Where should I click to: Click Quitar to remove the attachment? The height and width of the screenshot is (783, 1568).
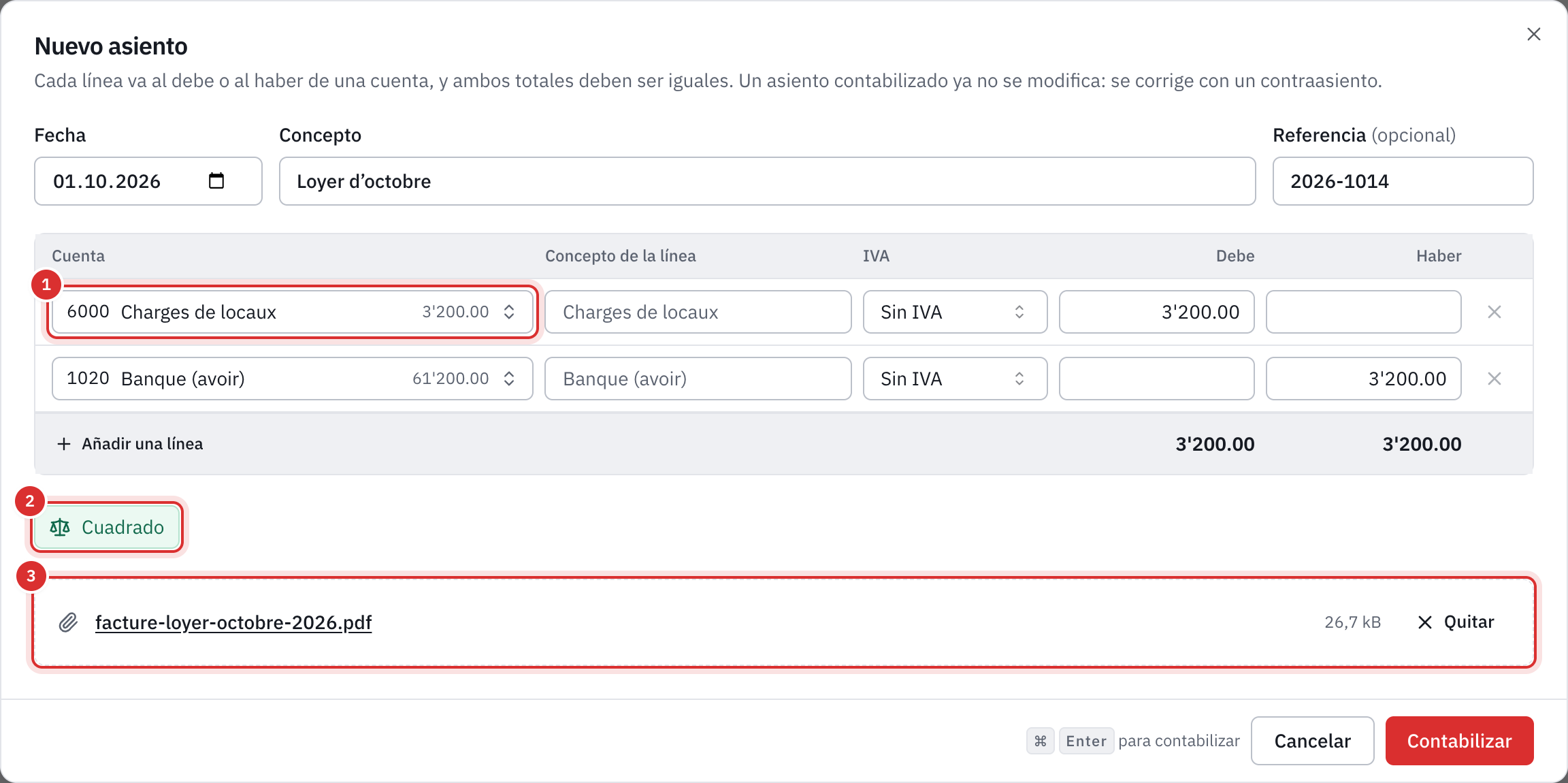(x=1456, y=622)
